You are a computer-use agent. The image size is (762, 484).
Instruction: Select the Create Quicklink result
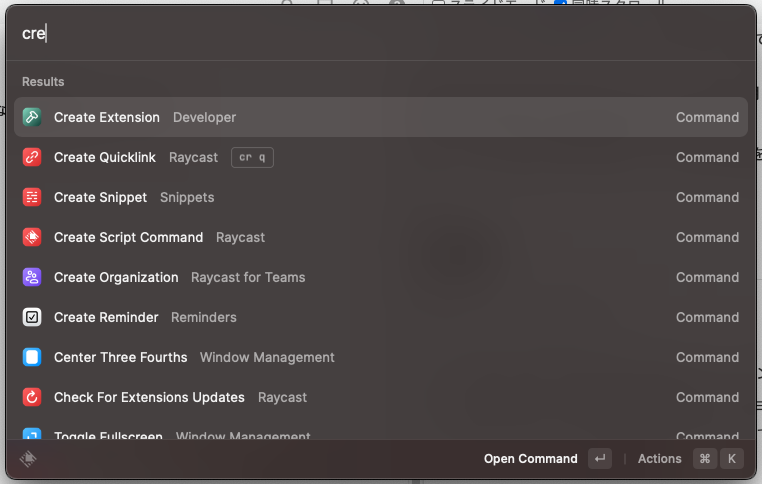(x=381, y=157)
